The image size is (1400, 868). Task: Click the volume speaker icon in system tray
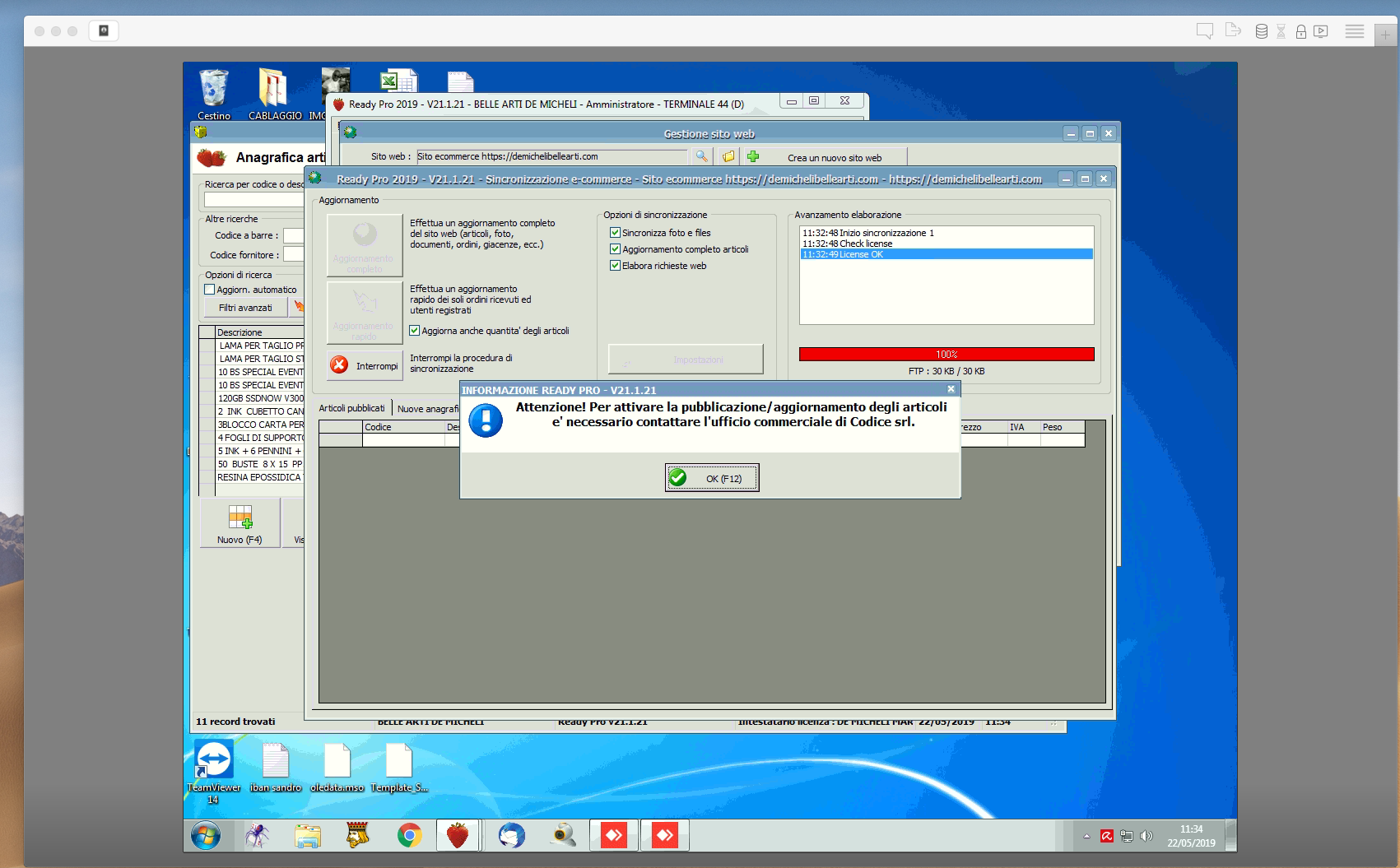(1146, 836)
